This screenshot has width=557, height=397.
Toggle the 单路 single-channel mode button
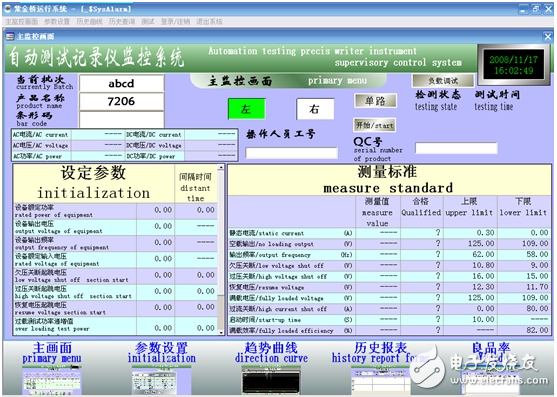[375, 101]
